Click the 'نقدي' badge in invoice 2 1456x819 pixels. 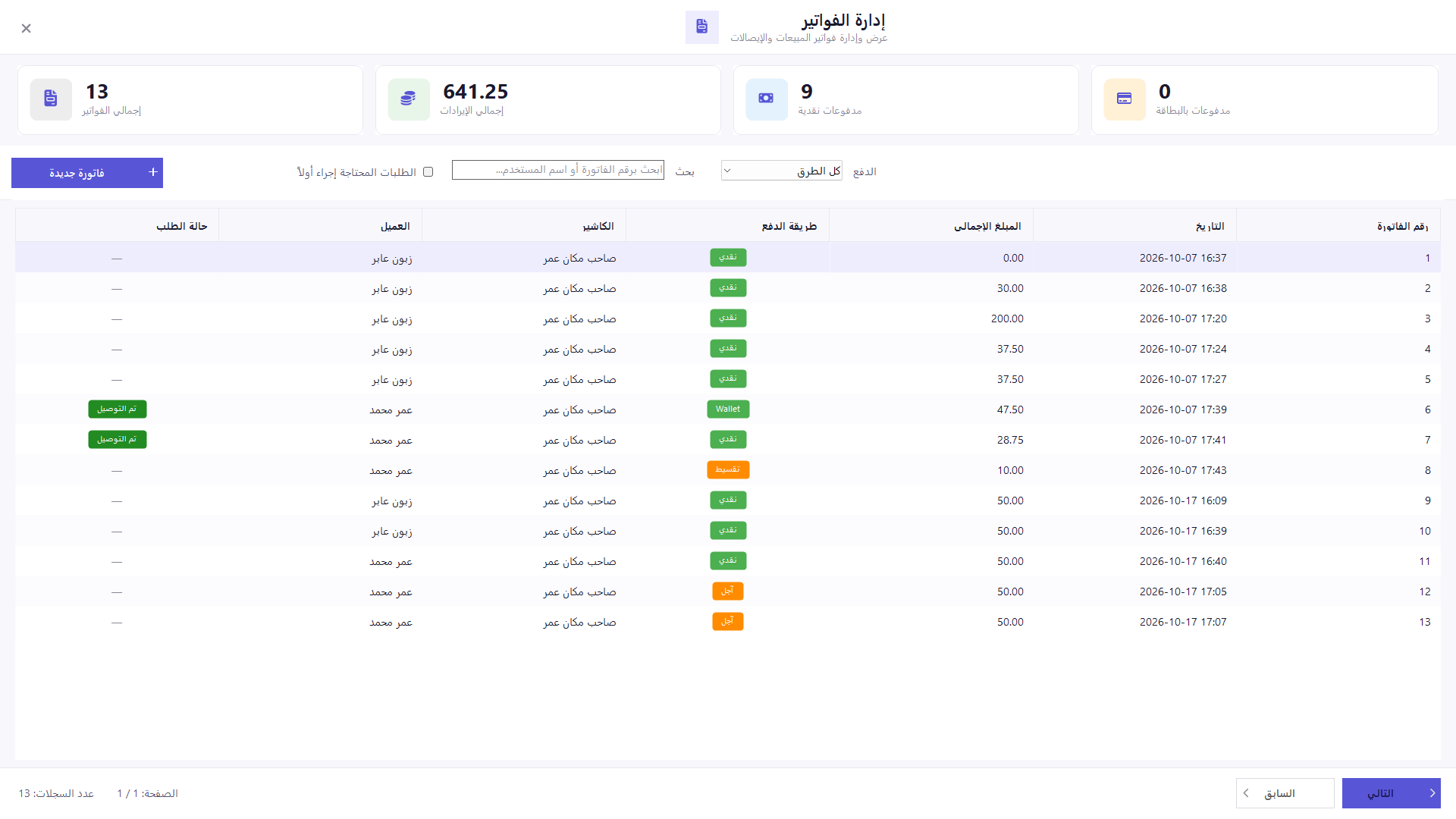pos(728,288)
